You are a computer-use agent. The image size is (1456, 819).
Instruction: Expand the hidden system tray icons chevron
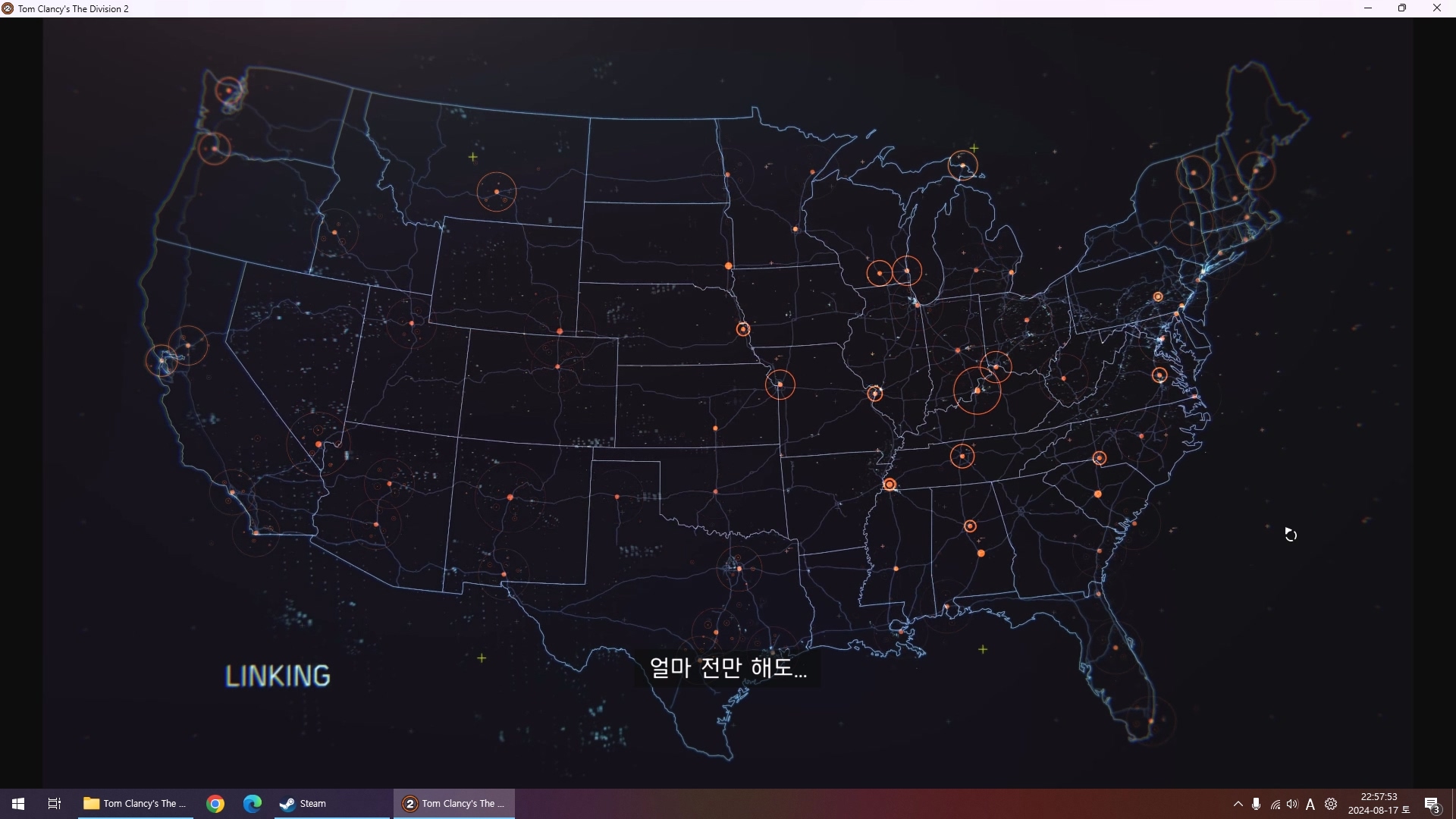1238,805
